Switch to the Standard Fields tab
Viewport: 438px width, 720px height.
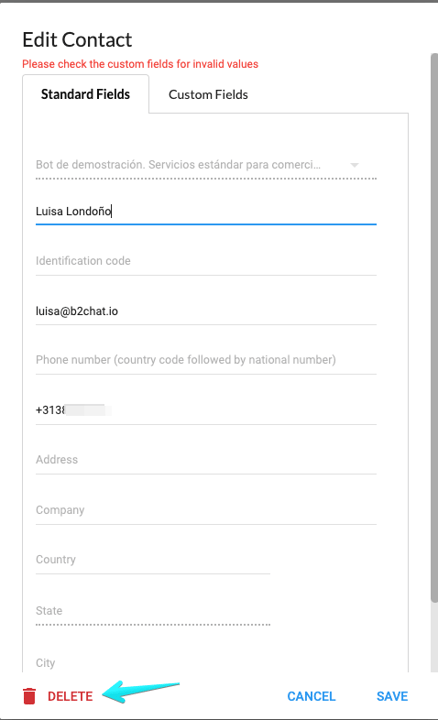tap(85, 94)
